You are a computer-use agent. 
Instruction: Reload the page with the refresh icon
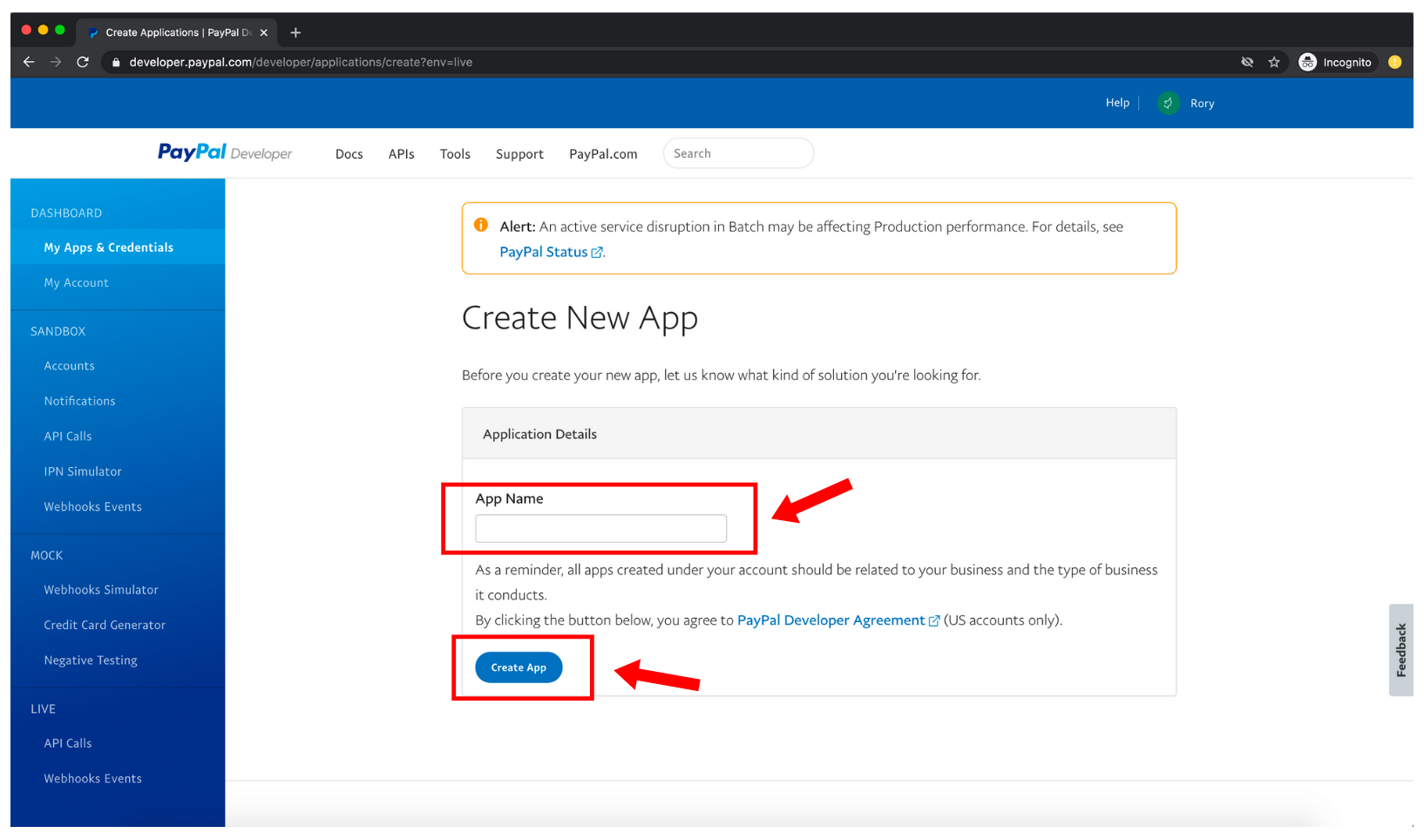tap(83, 62)
